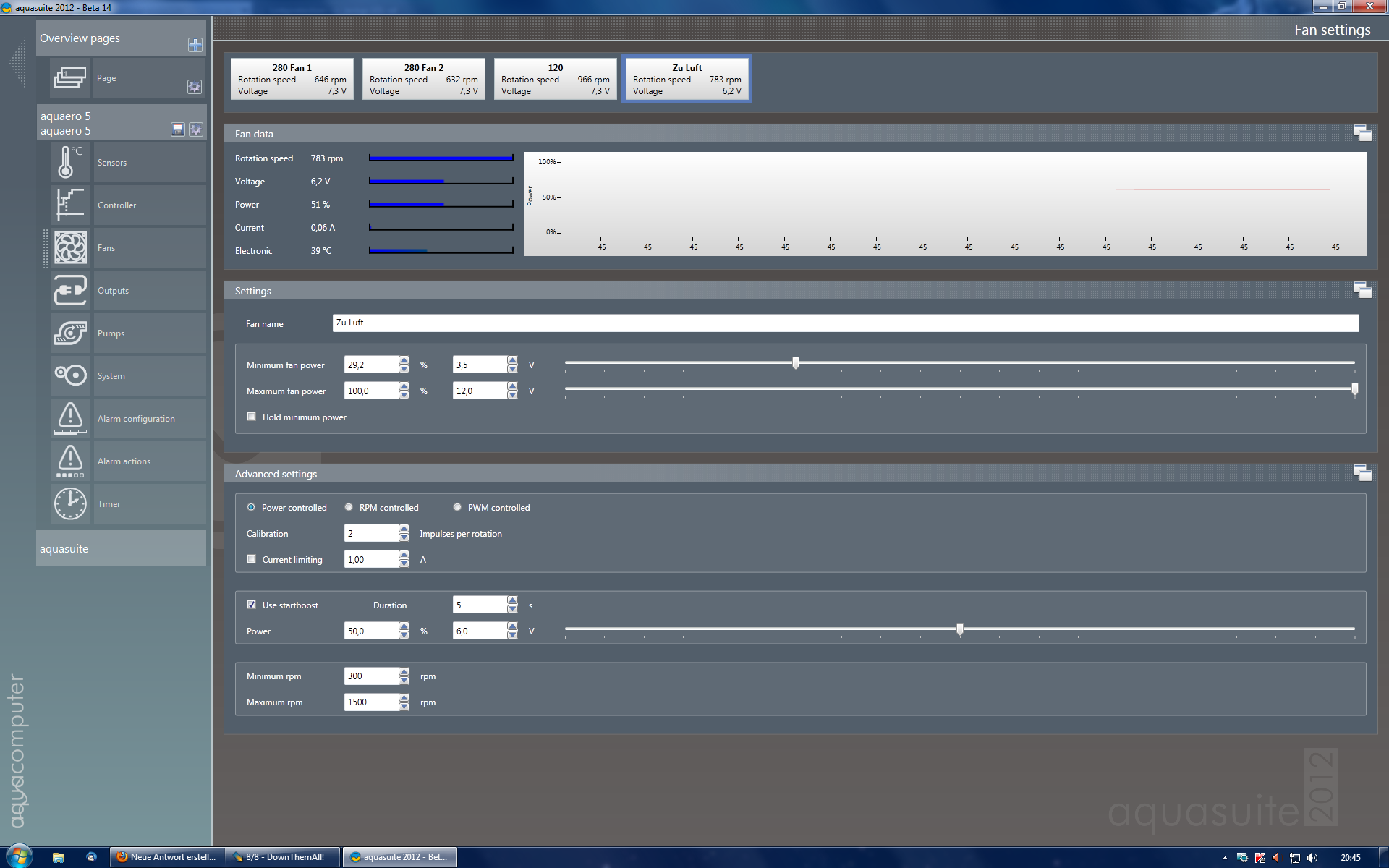This screenshot has width=1389, height=868.
Task: Switch to the 280 Fan 1 tab
Action: (x=292, y=79)
